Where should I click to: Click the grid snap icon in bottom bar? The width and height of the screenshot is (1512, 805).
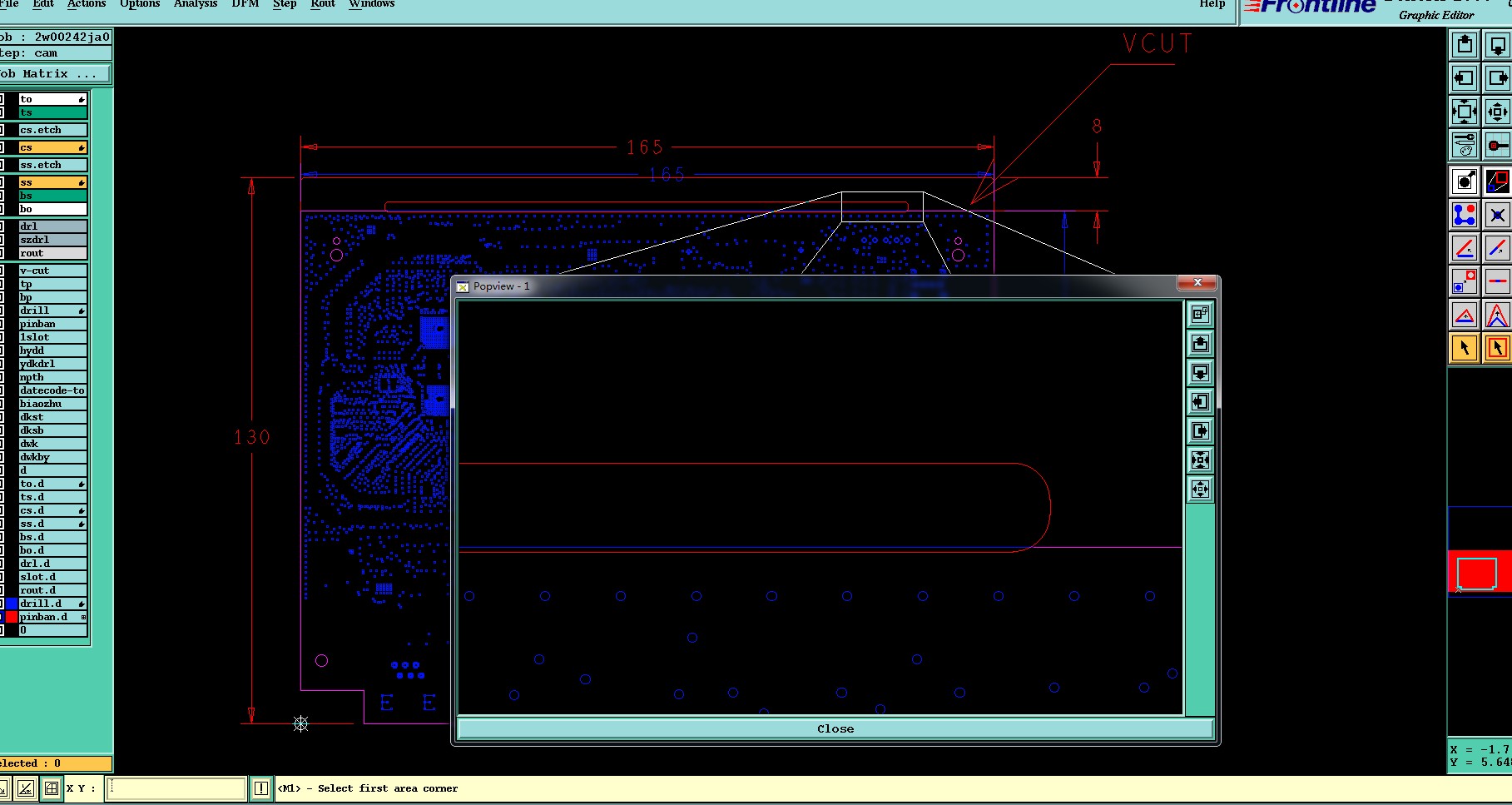tap(51, 788)
